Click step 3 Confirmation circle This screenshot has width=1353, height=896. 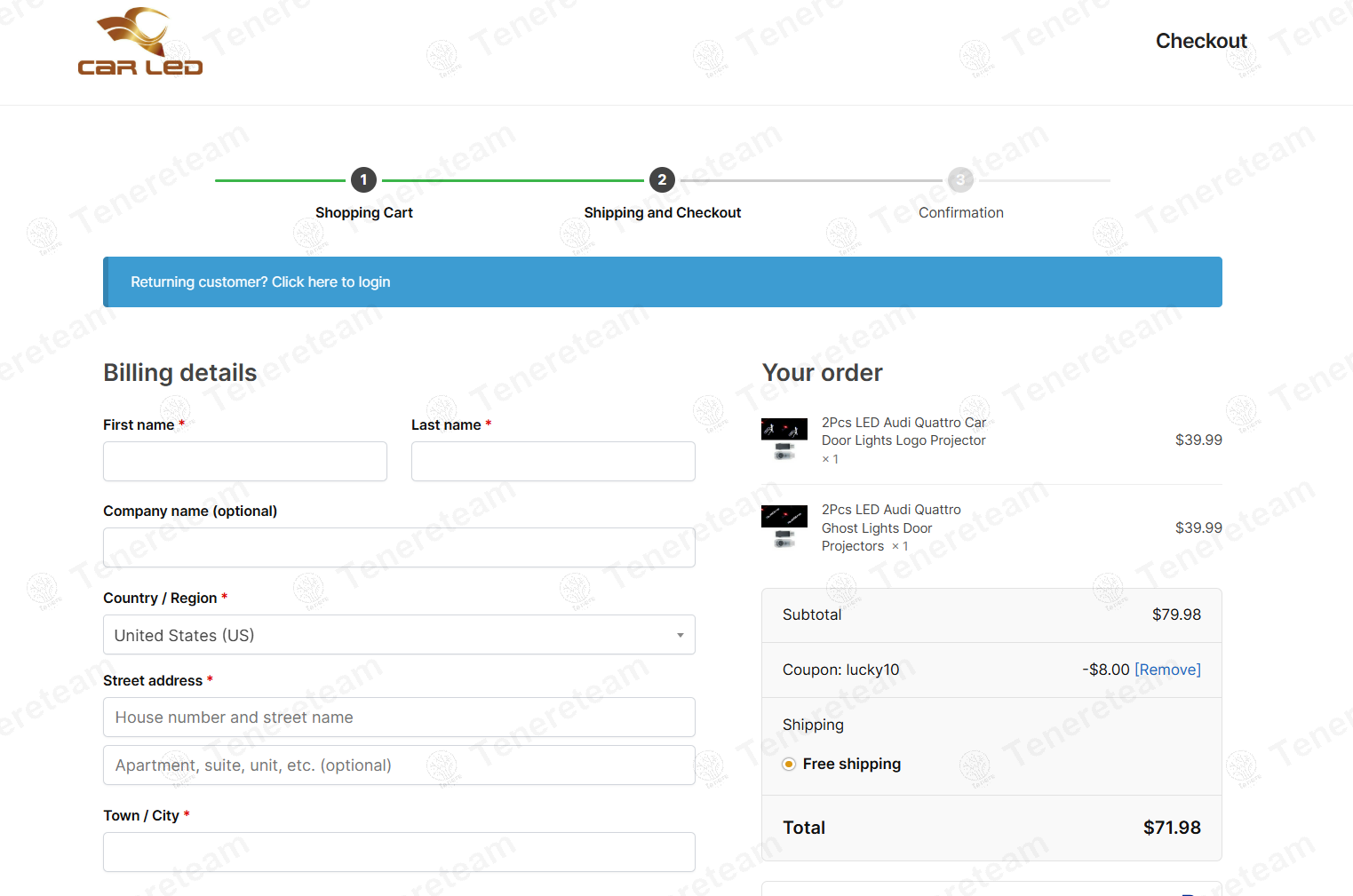tap(960, 180)
